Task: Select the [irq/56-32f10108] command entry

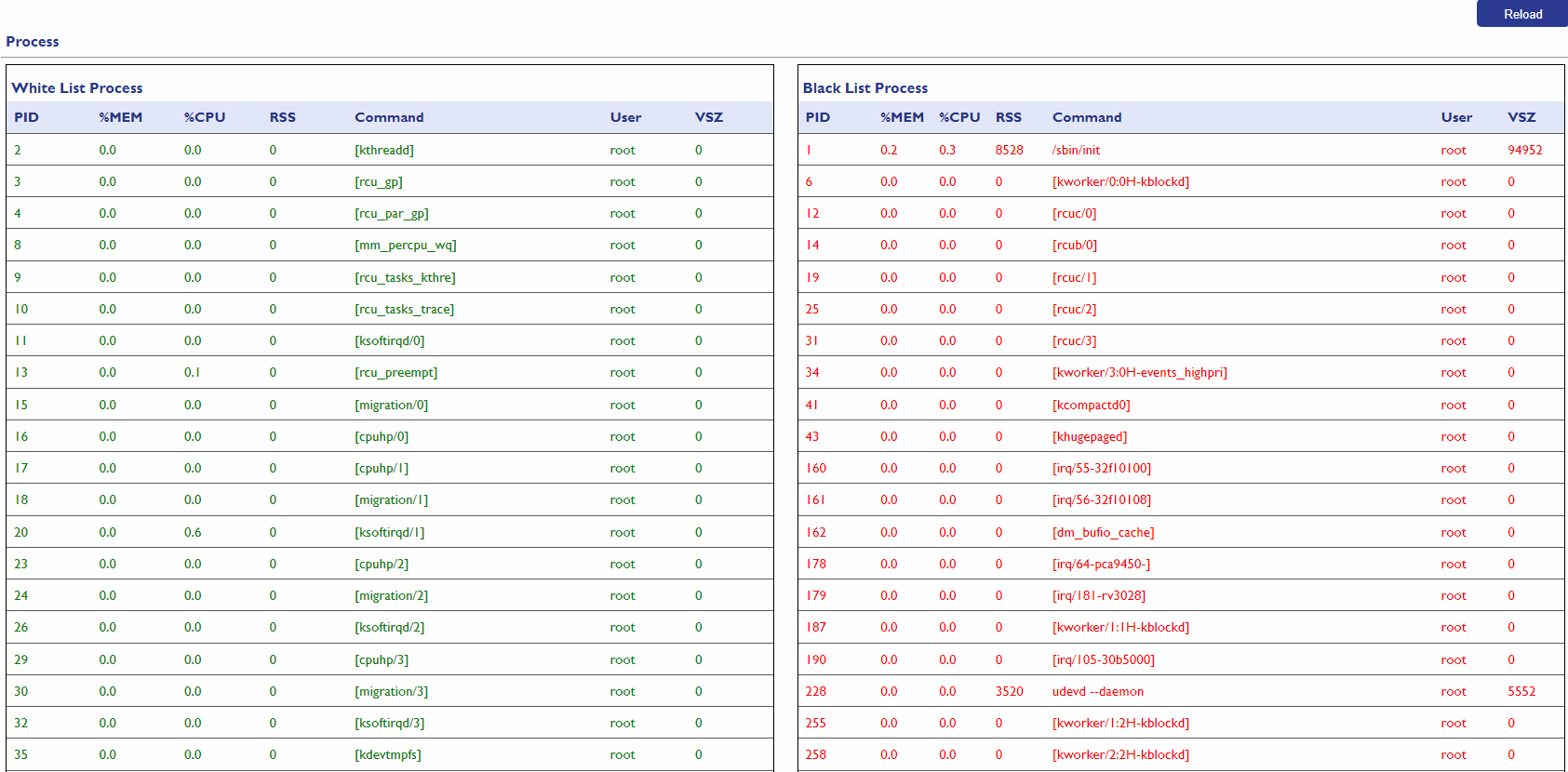Action: coord(1102,500)
